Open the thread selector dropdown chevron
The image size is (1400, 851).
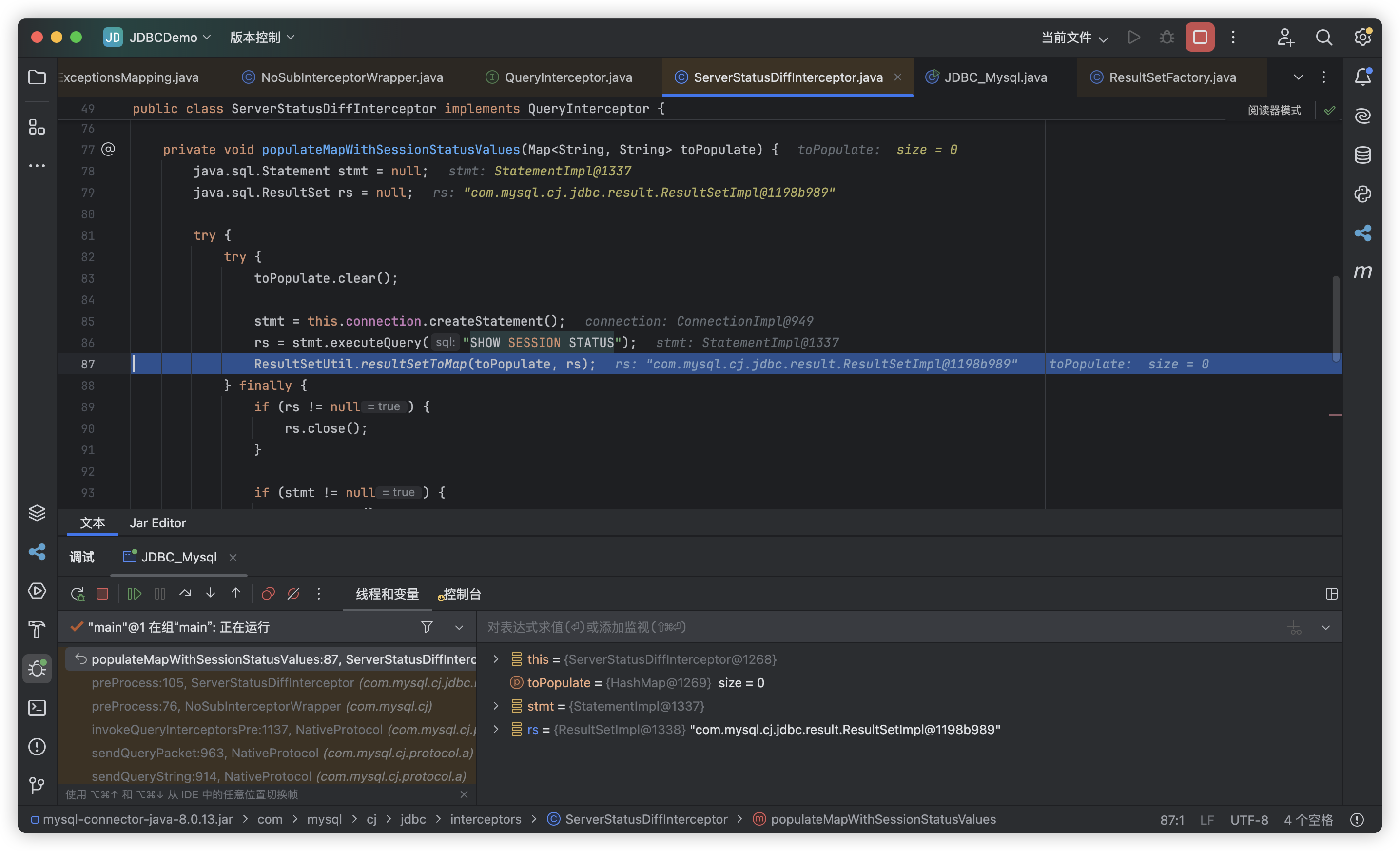[x=459, y=627]
